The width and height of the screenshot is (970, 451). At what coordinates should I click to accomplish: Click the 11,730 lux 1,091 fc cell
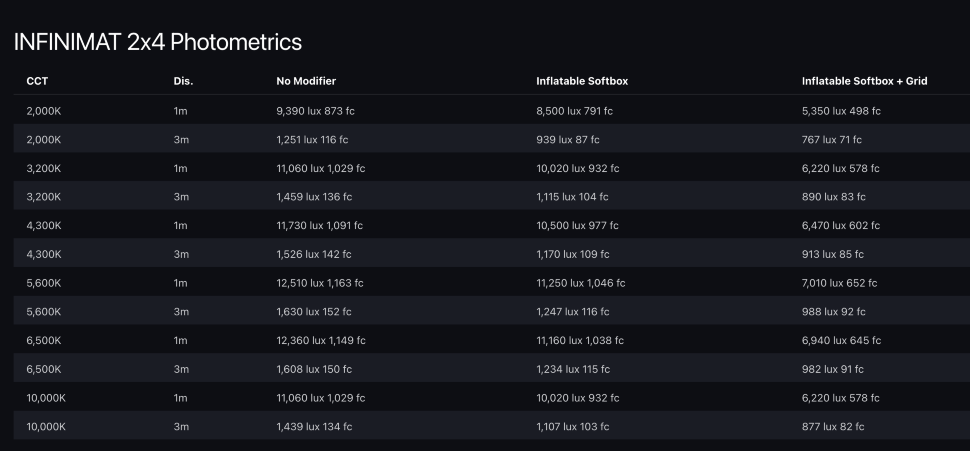[320, 226]
